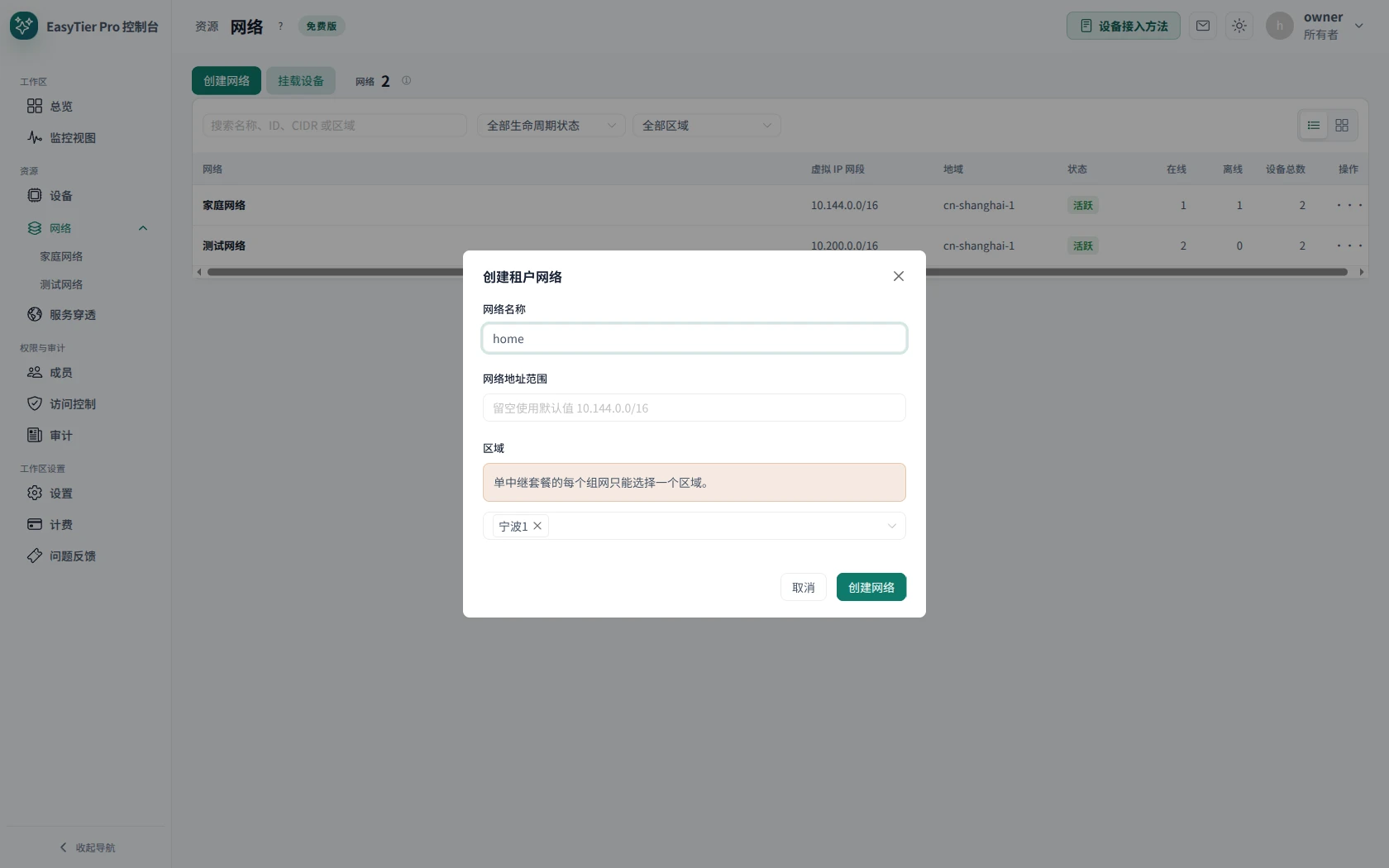The height and width of the screenshot is (868, 1389).
Task: Switch to list view icon
Action: pos(1314,126)
